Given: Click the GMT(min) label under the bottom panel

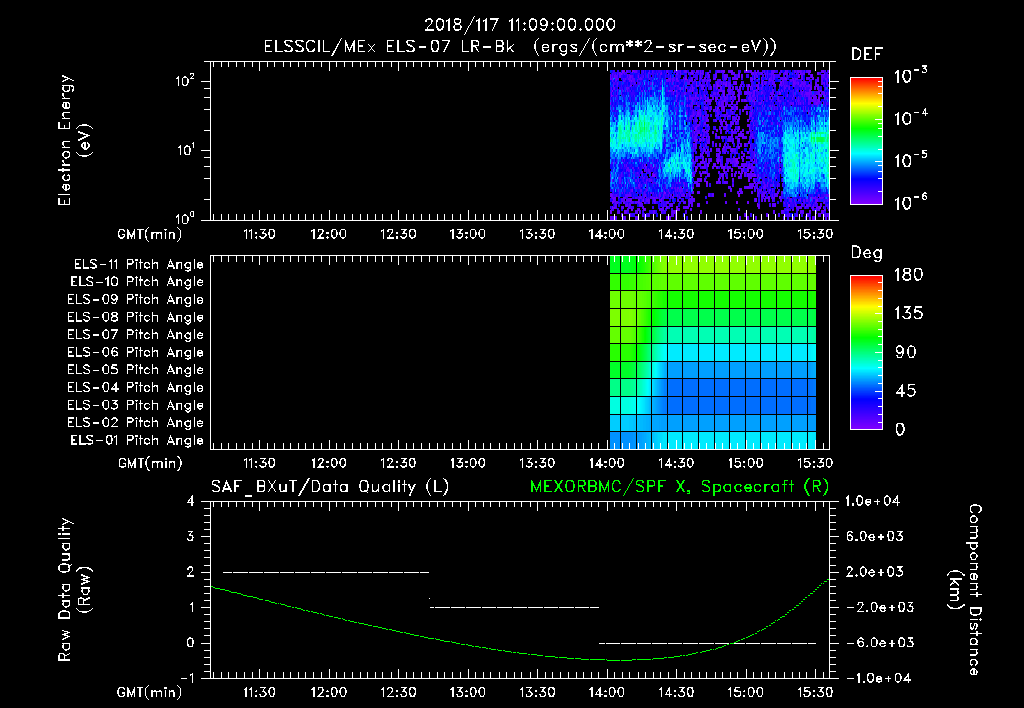Looking at the screenshot, I should pyautogui.click(x=150, y=692).
